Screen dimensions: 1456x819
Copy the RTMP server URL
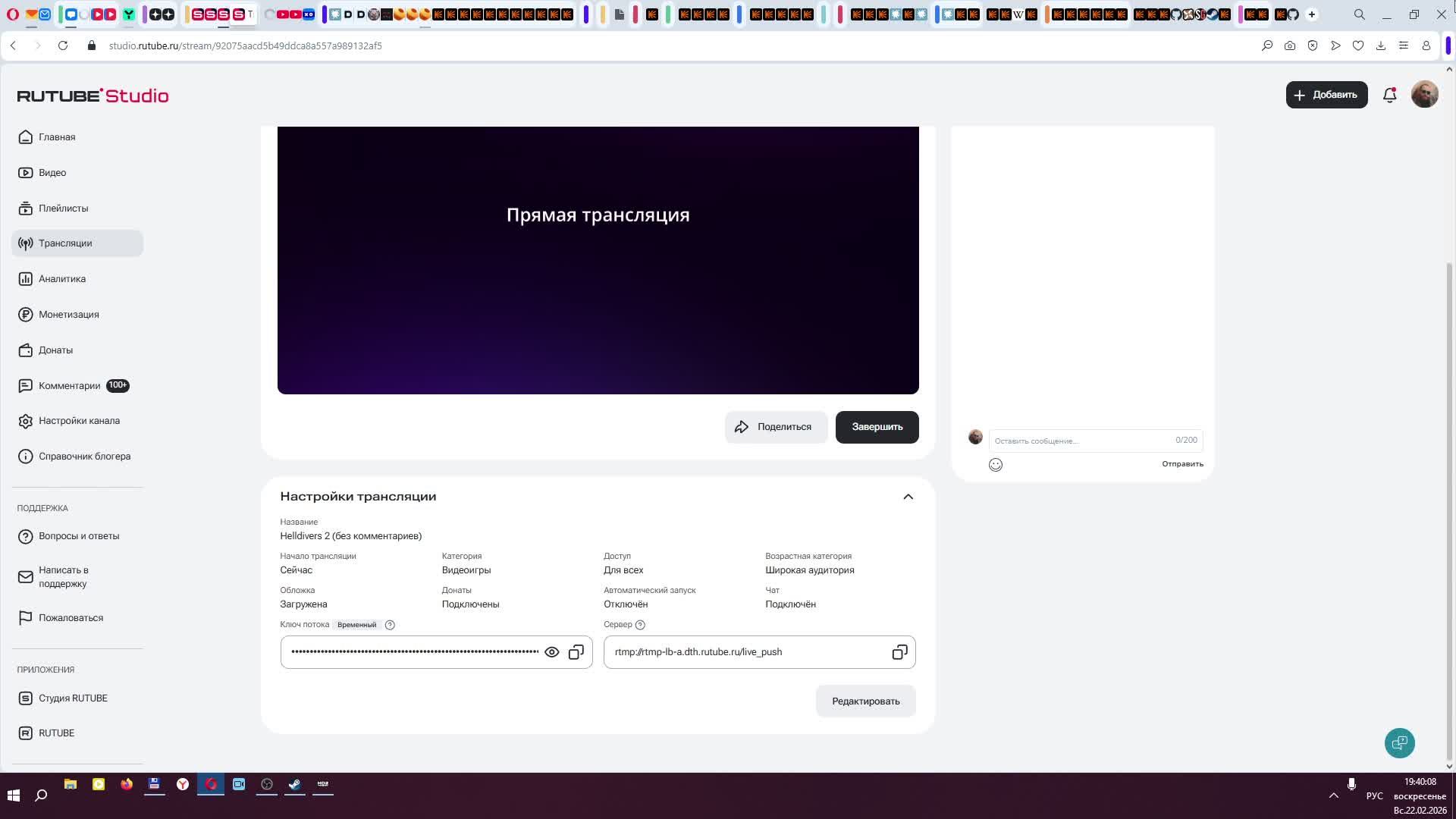pos(899,652)
